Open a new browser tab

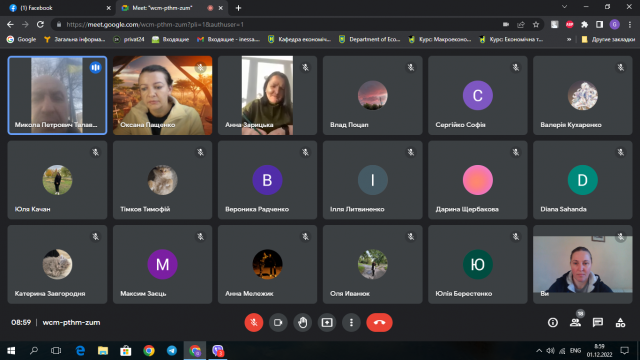coord(238,8)
